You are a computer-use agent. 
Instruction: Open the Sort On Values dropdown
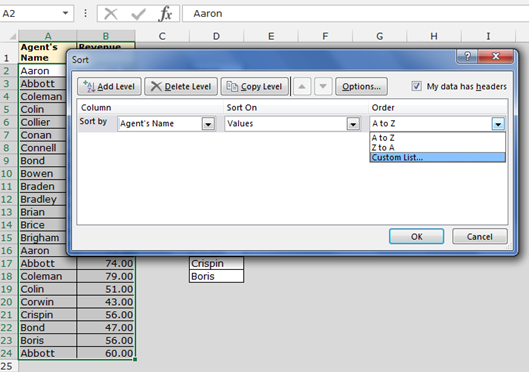click(353, 124)
